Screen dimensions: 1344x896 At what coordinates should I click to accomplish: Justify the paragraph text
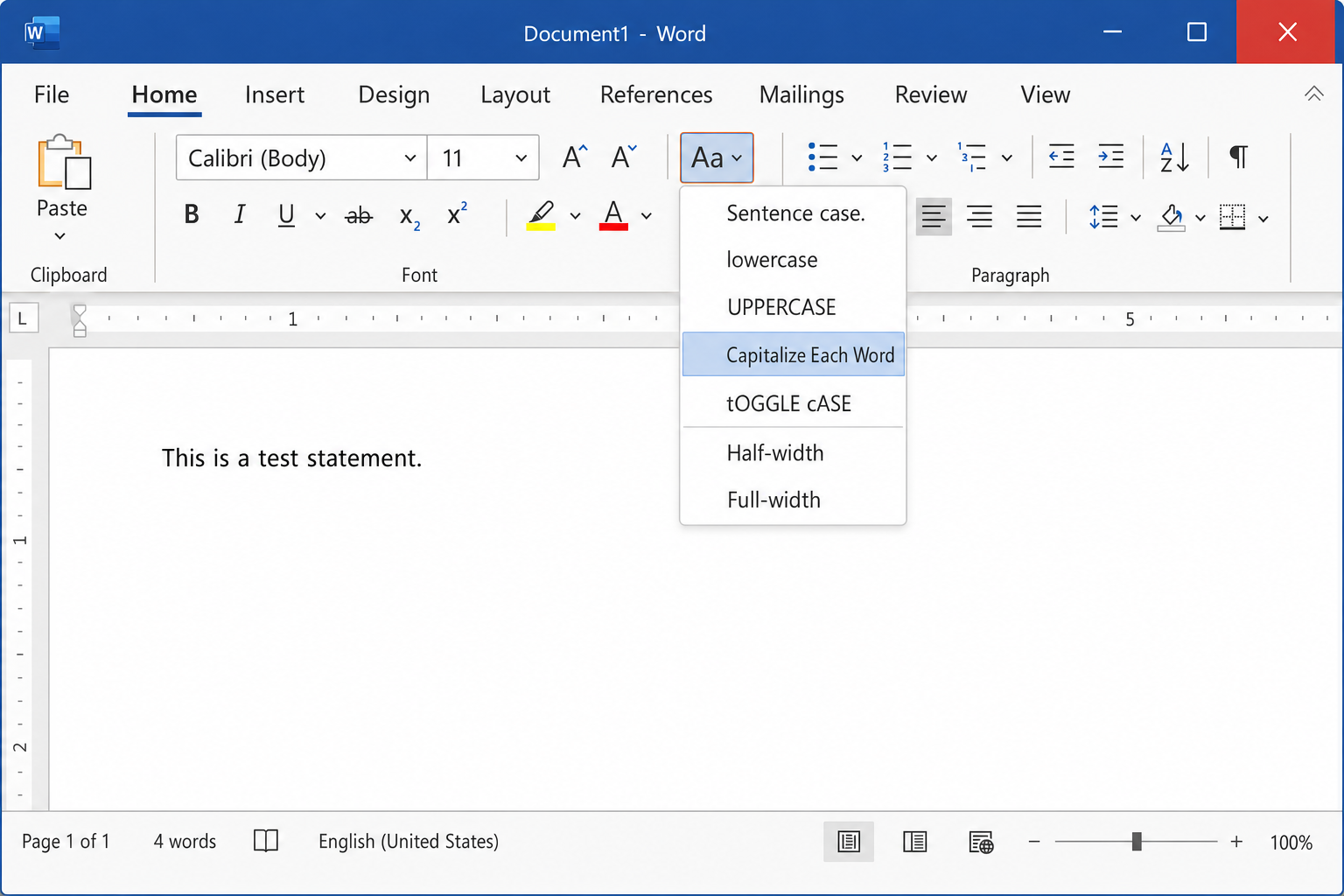point(1029,216)
